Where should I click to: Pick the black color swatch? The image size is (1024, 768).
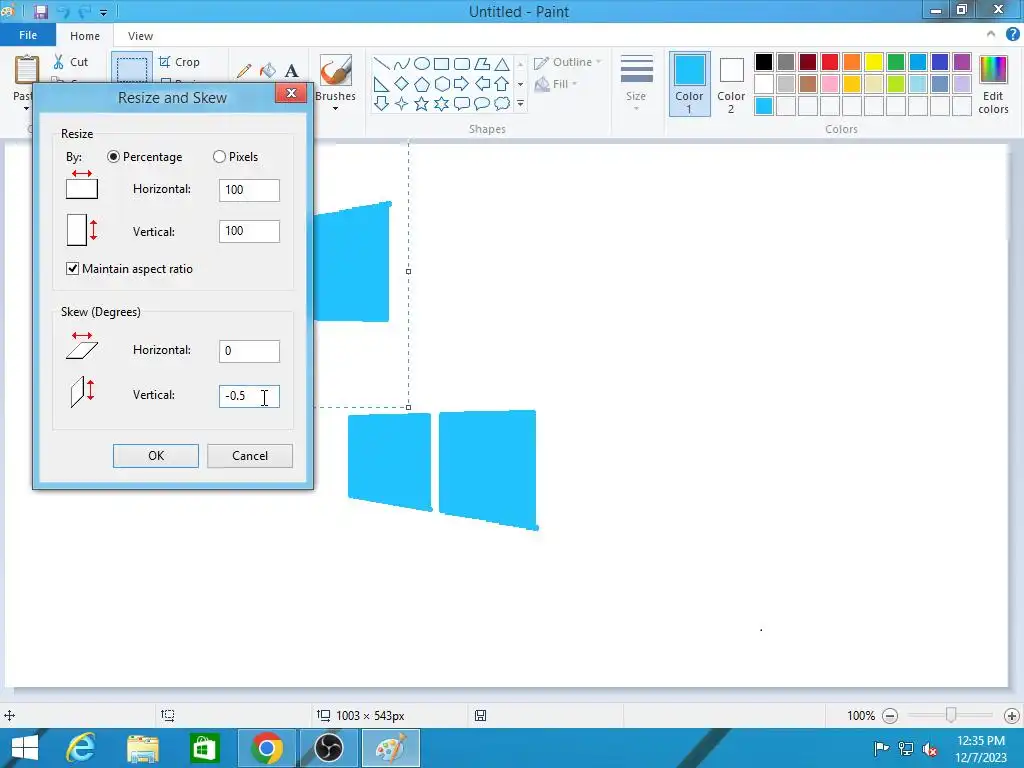764,62
